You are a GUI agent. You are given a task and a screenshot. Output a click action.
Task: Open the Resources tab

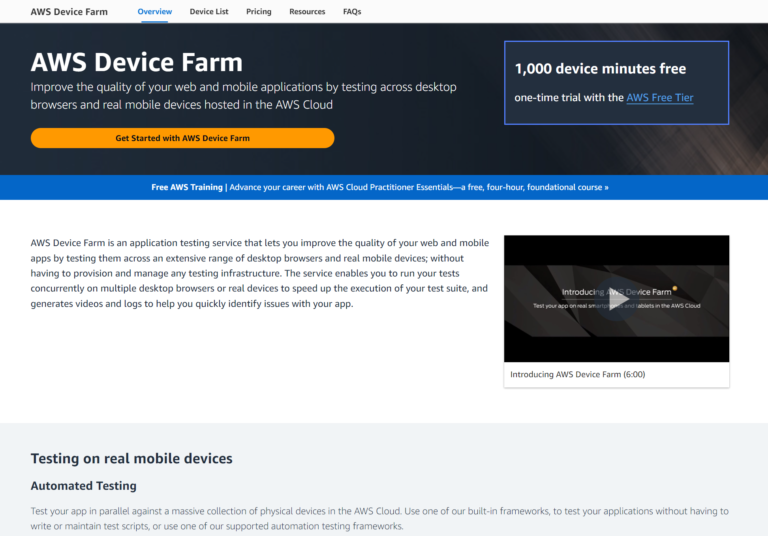click(307, 11)
